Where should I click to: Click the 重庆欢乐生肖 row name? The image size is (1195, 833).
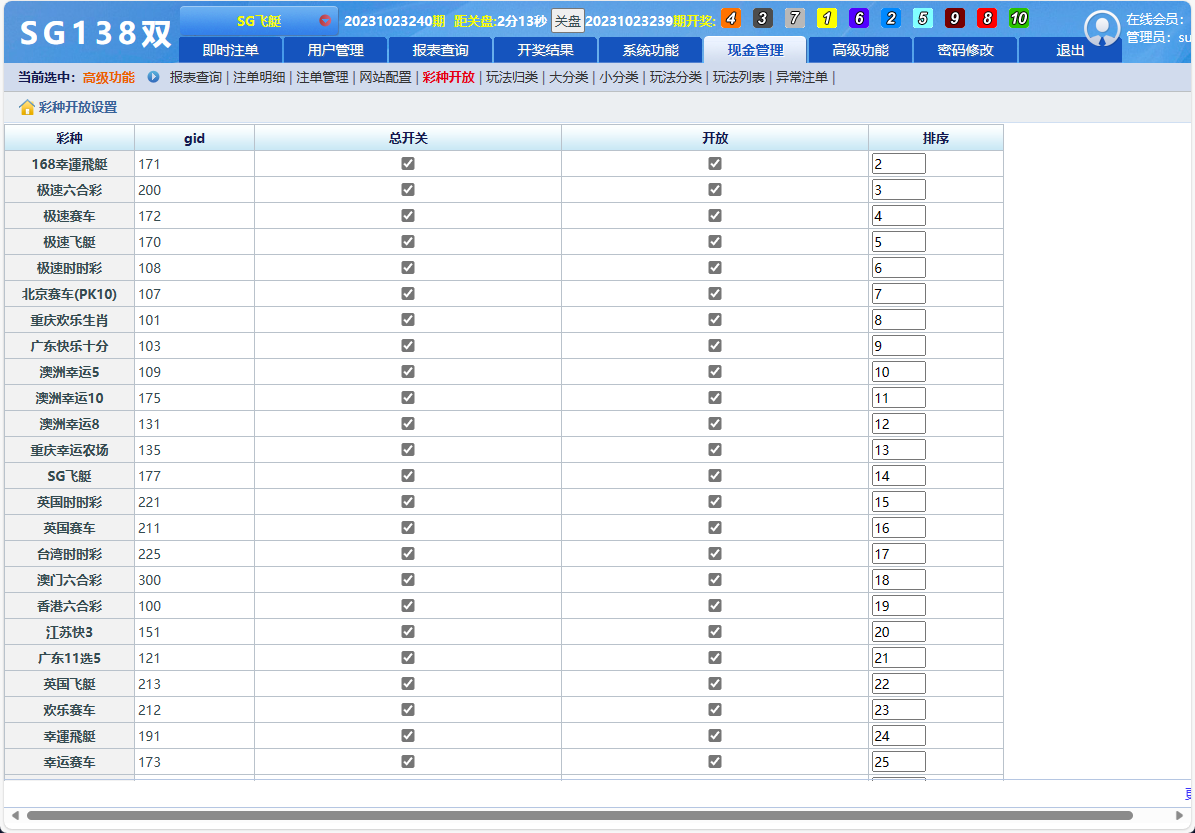tap(69, 320)
